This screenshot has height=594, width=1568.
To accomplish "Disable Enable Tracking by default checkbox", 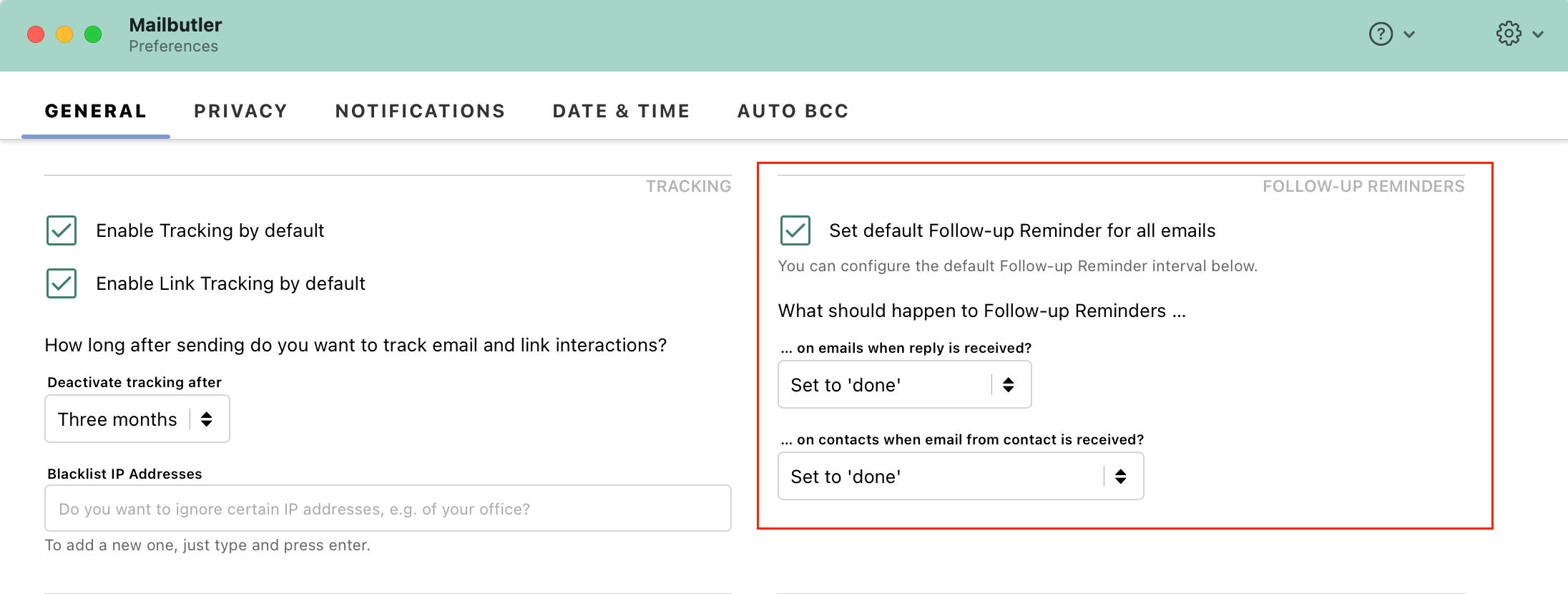I will tap(62, 230).
